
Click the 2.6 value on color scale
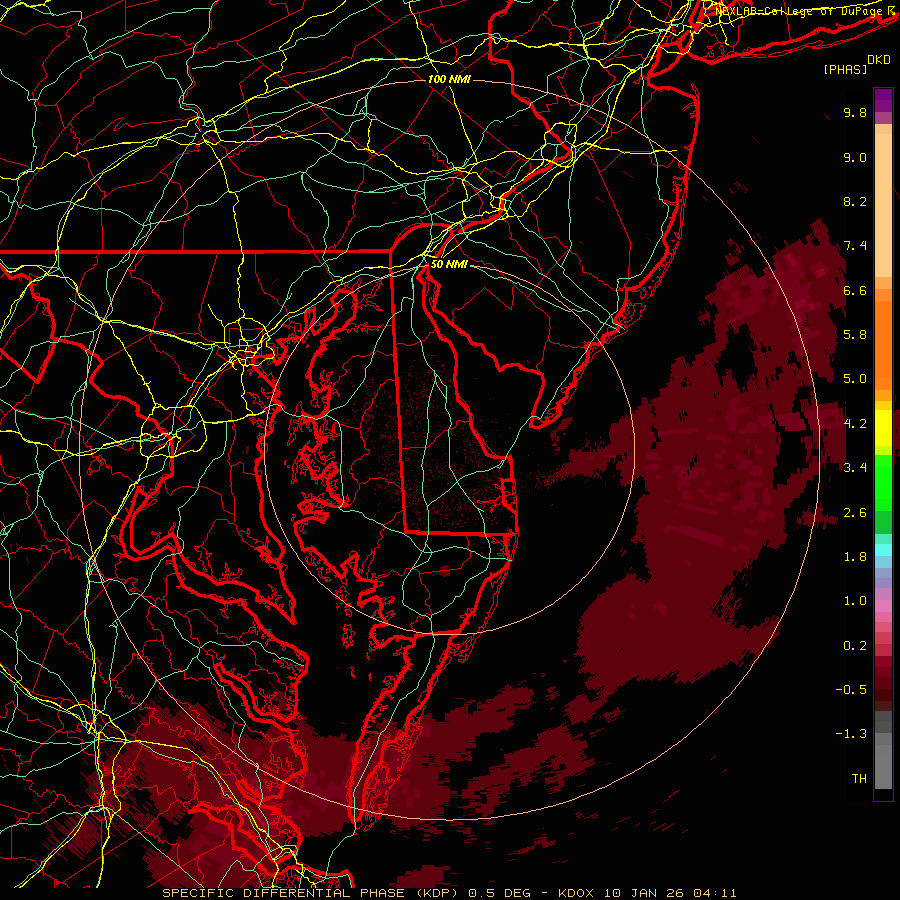coord(855,513)
